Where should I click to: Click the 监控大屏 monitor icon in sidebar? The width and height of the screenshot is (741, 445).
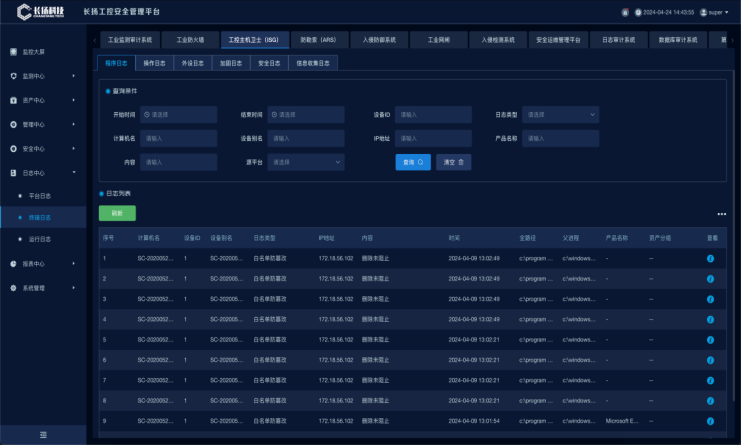[x=13, y=51]
